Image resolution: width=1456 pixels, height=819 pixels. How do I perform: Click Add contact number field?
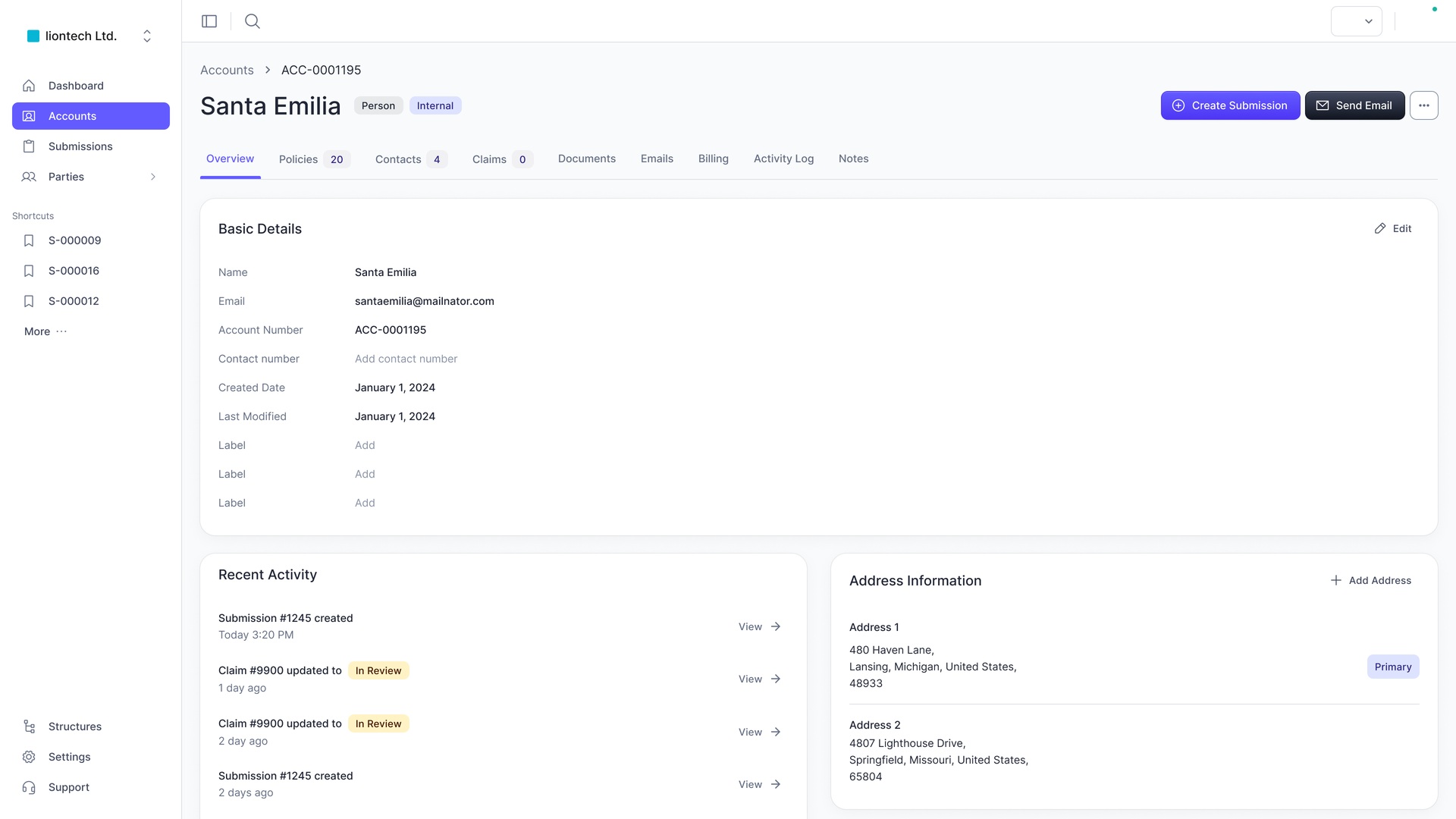pyautogui.click(x=406, y=359)
